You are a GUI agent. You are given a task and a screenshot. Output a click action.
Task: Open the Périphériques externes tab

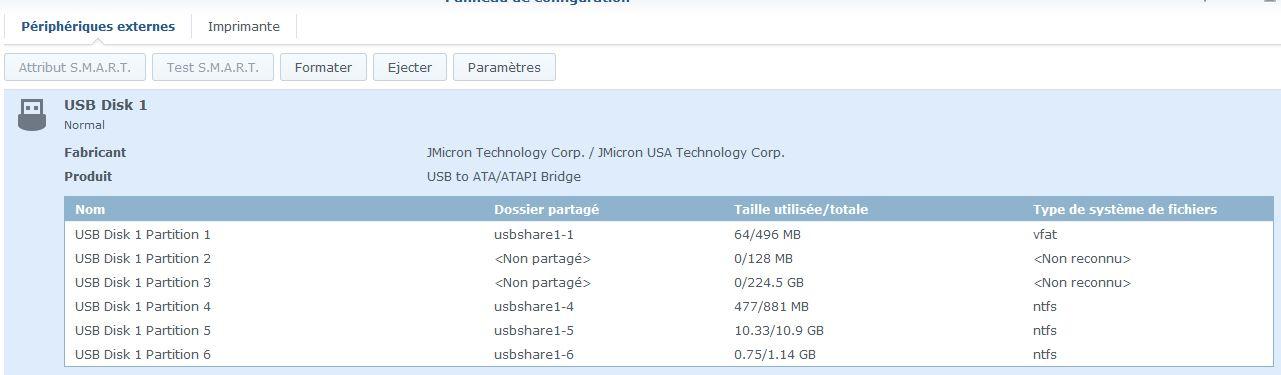(x=98, y=27)
